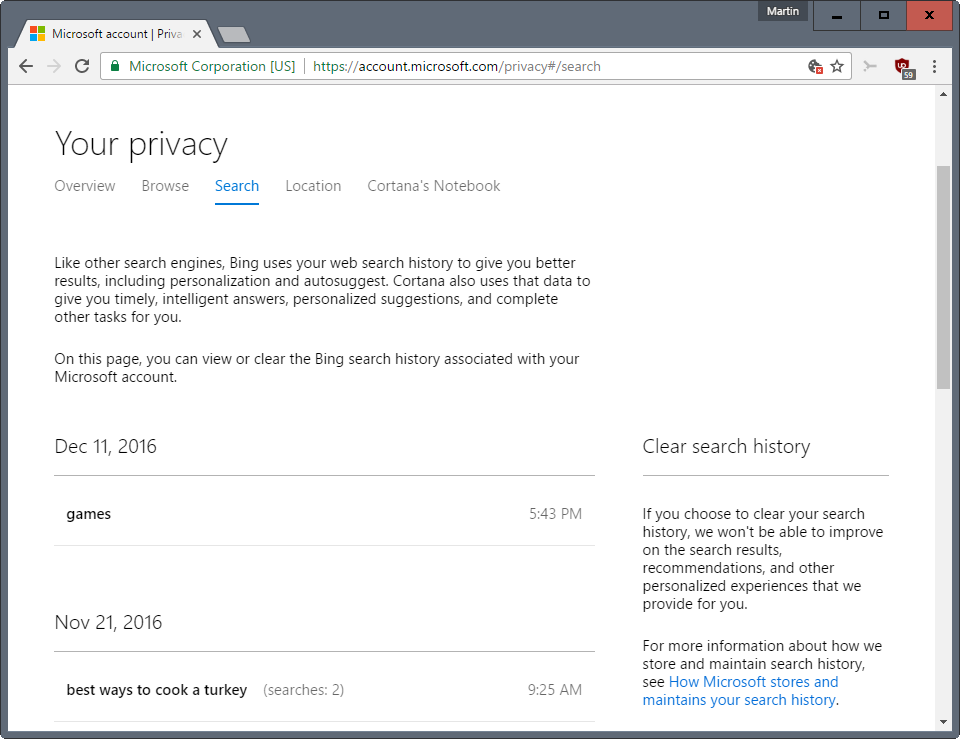Go back using browser back arrow
Viewport: 960px width, 739px height.
pos(26,66)
